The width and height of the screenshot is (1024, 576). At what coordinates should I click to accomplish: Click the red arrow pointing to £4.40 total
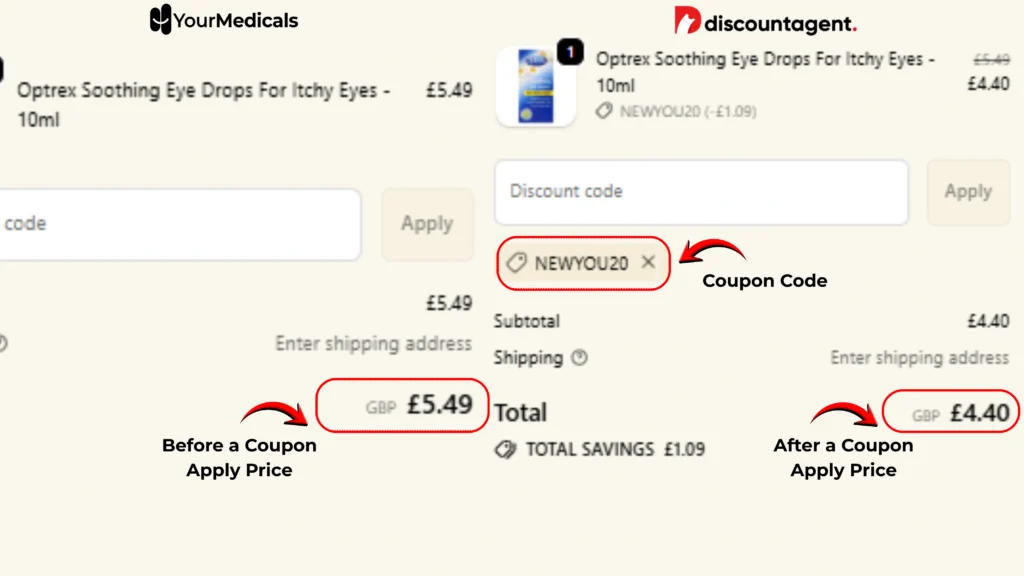coord(843,413)
